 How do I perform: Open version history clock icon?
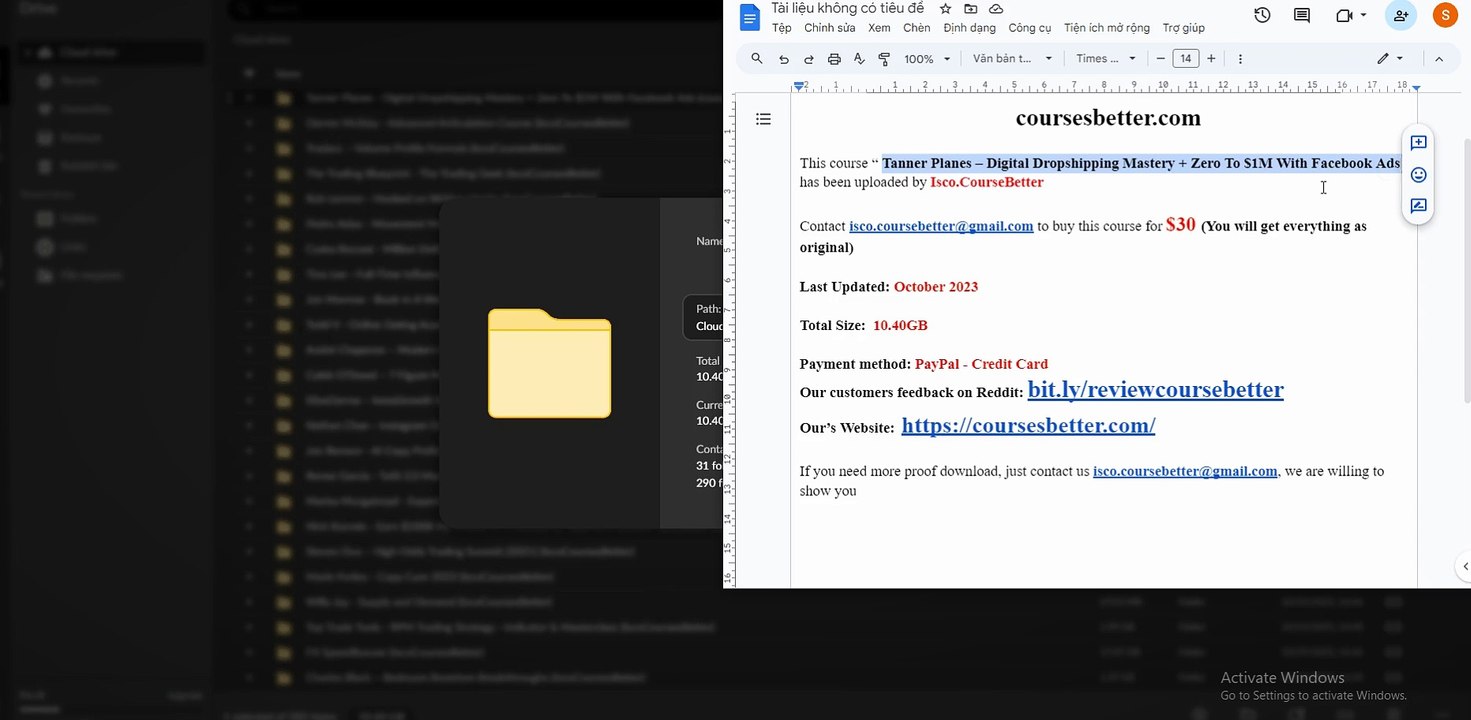tap(1262, 16)
